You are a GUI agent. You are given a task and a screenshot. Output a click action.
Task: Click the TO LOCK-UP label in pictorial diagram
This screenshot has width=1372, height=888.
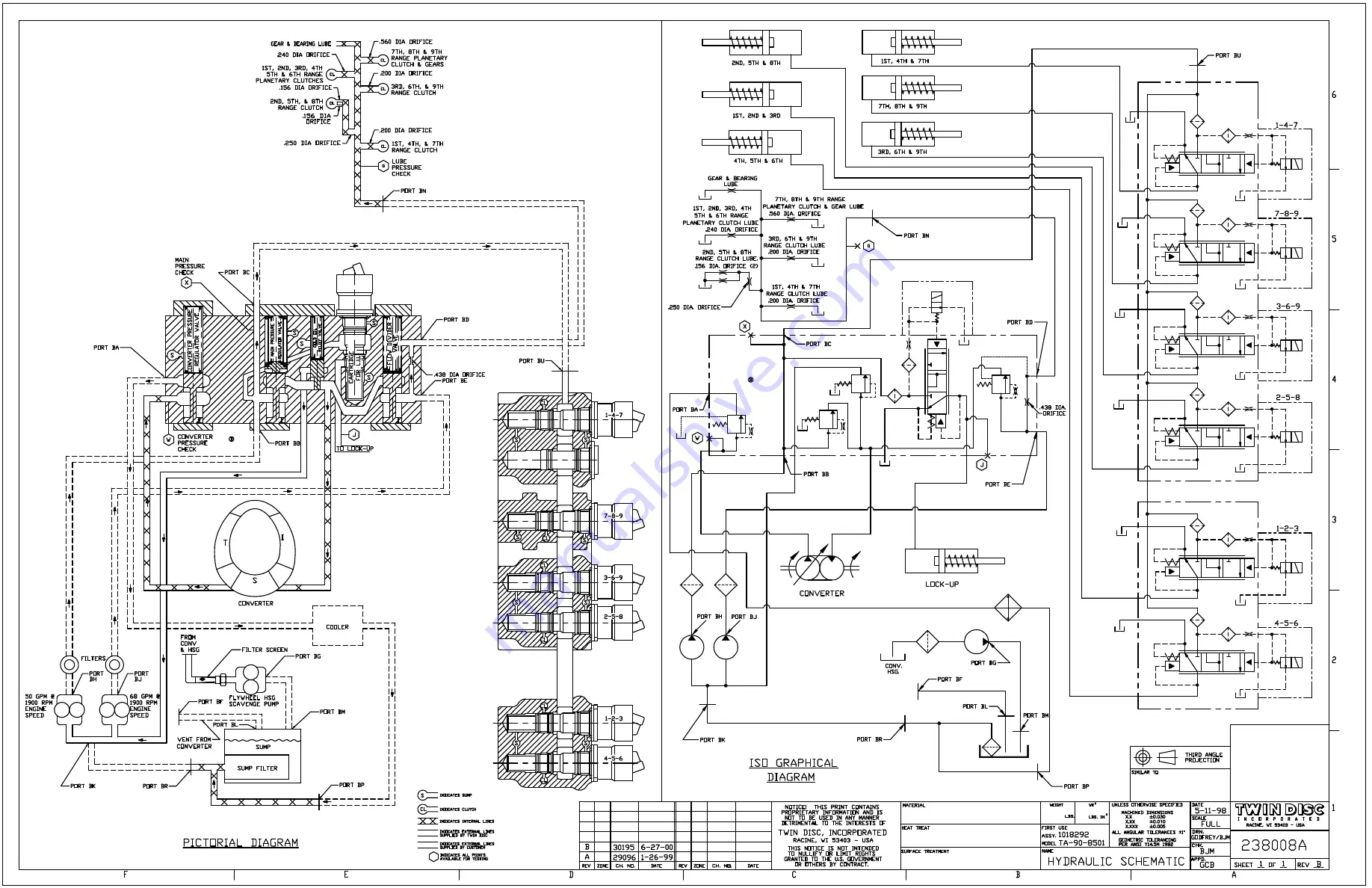tap(355, 448)
